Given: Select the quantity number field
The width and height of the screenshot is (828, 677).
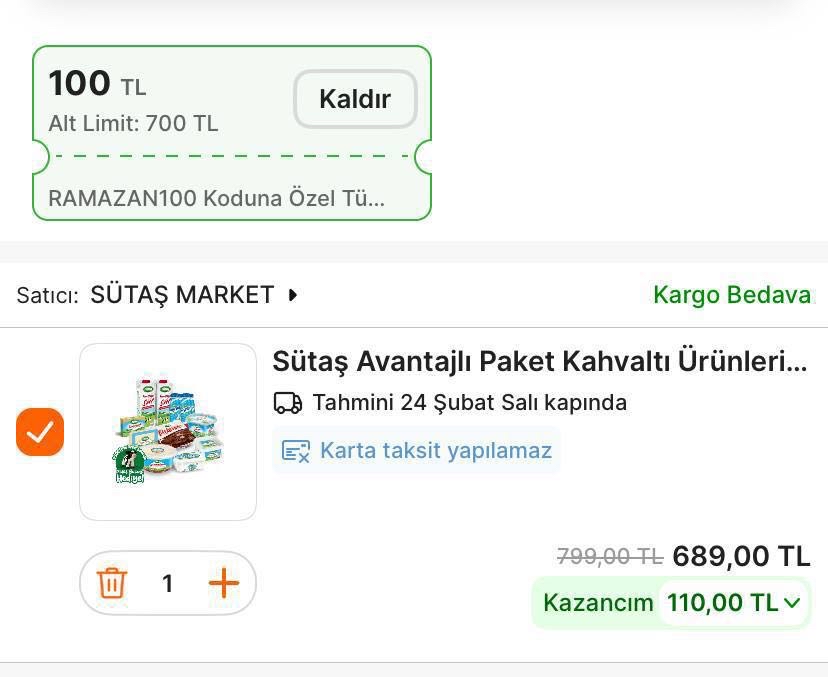Looking at the screenshot, I should click(168, 583).
